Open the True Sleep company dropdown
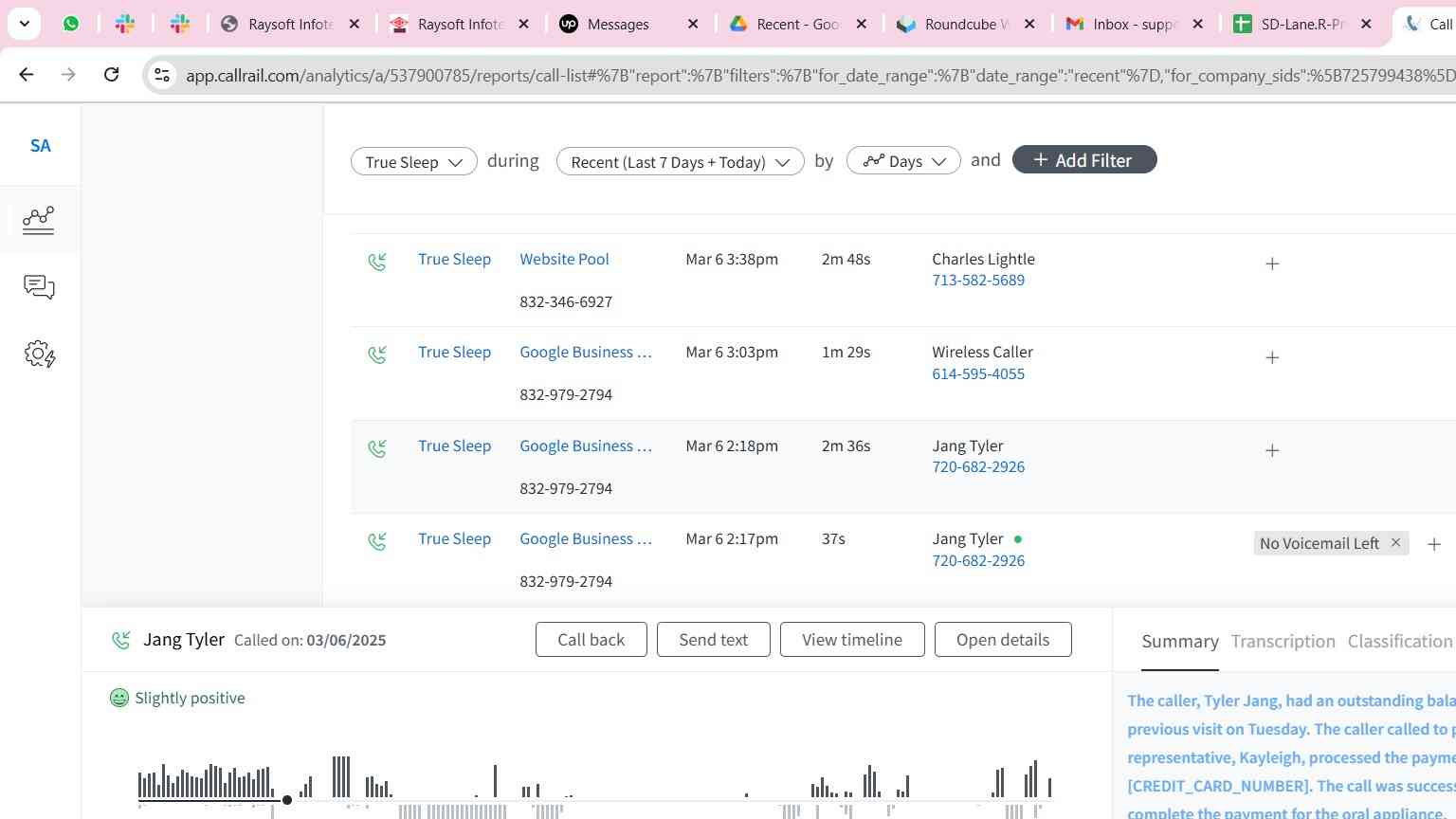1456x819 pixels. point(414,161)
